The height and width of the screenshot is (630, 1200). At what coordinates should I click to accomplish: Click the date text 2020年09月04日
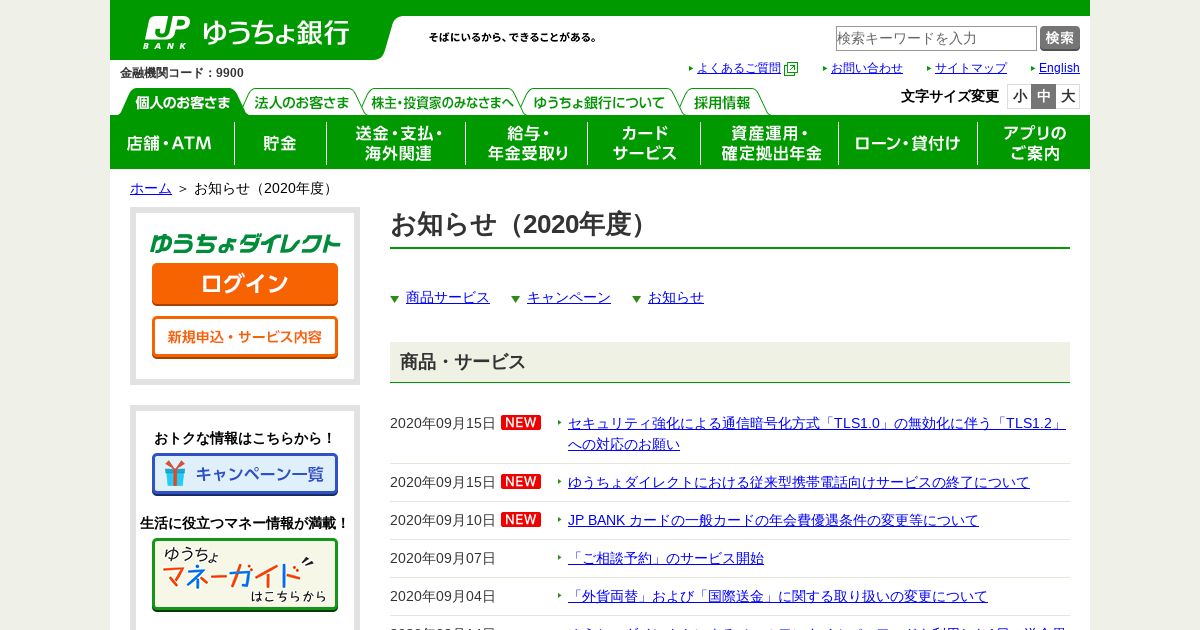coord(443,596)
